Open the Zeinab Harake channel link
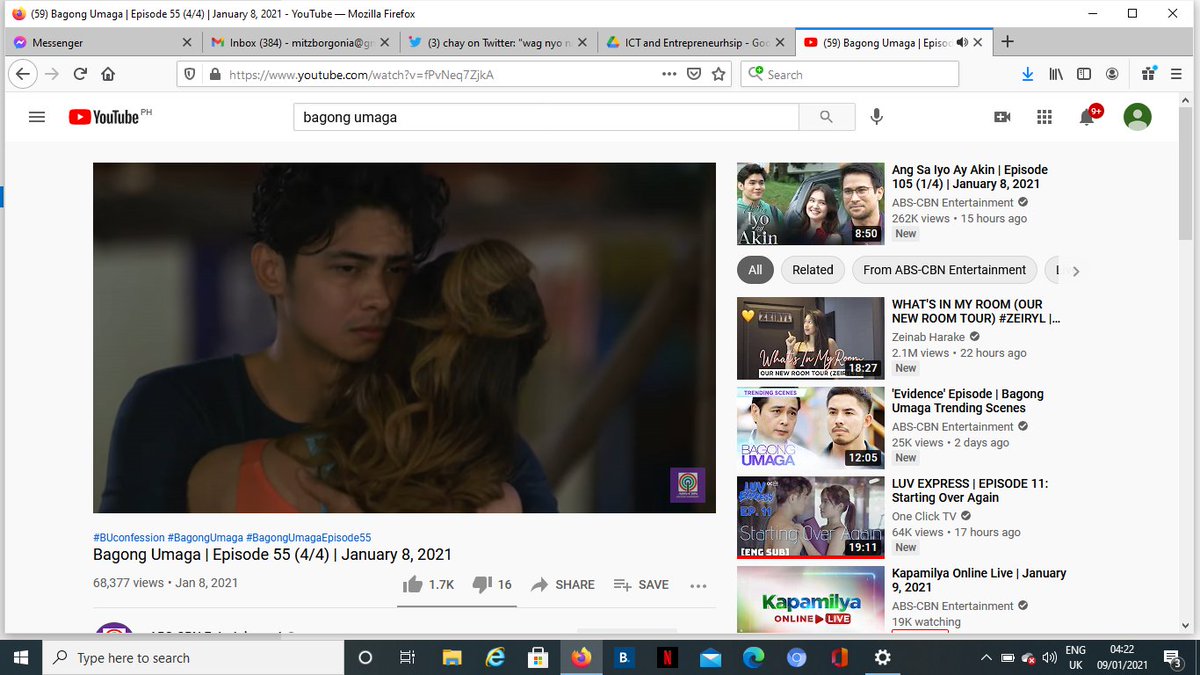 pyautogui.click(x=929, y=337)
